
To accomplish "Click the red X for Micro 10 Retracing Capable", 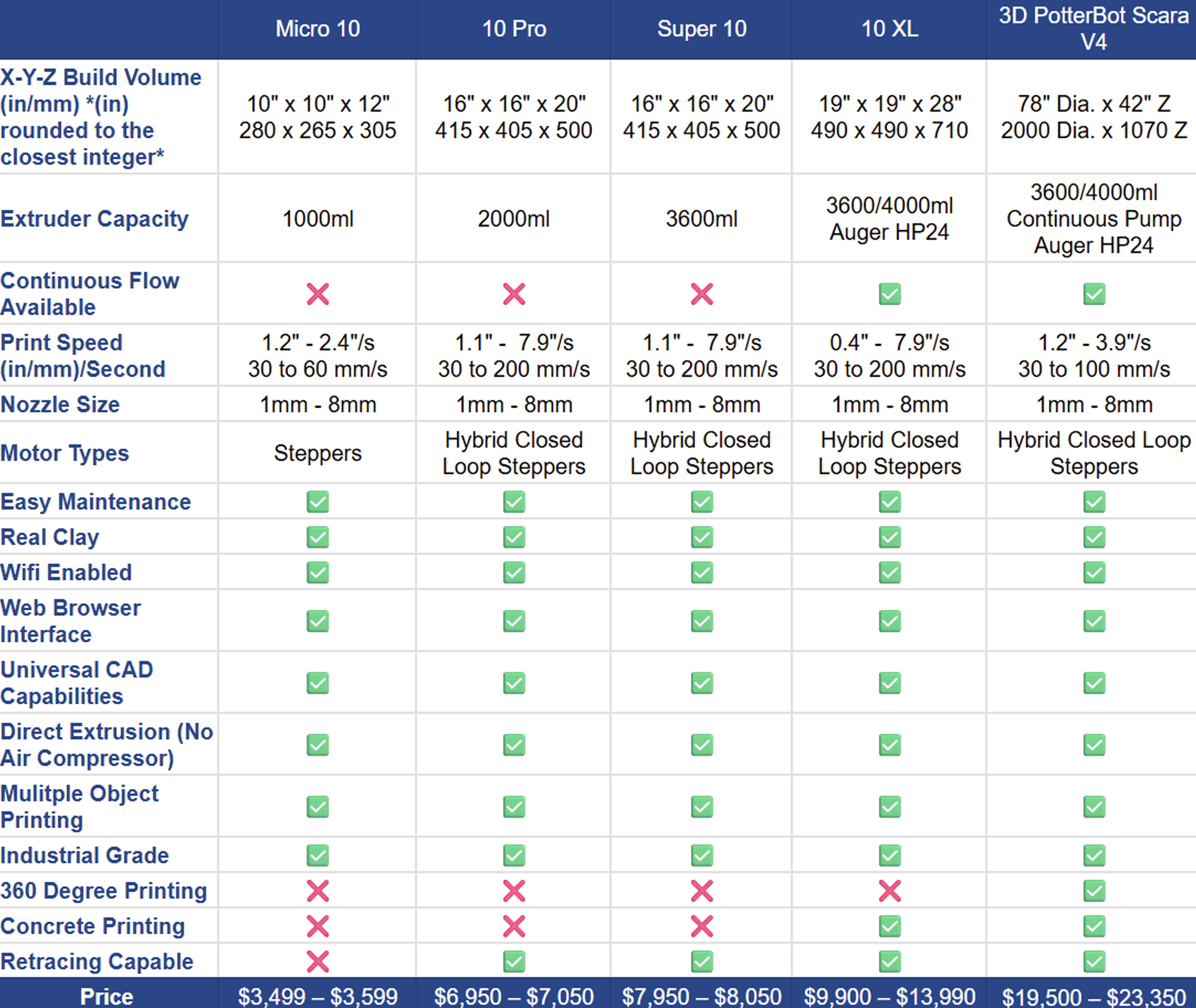I will (x=318, y=961).
